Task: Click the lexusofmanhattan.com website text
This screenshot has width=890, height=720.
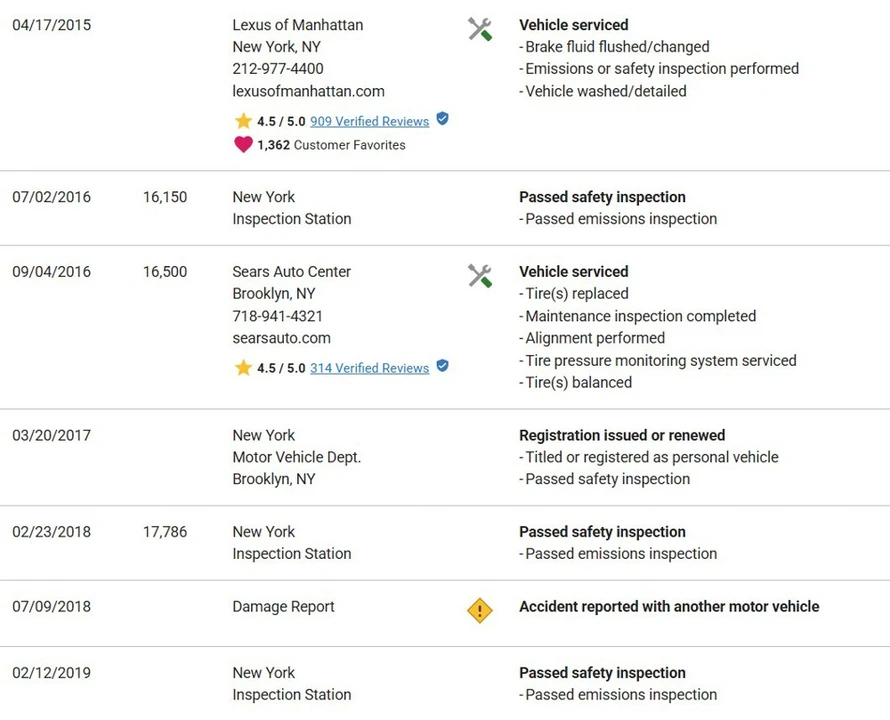Action: (308, 91)
